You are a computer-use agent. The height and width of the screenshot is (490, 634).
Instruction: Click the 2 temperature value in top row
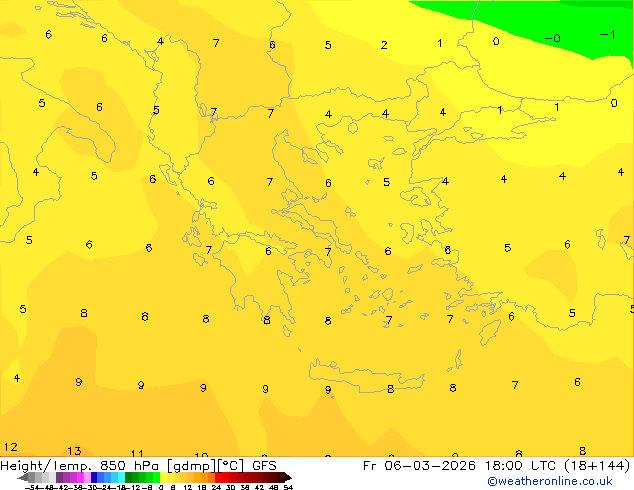[384, 45]
